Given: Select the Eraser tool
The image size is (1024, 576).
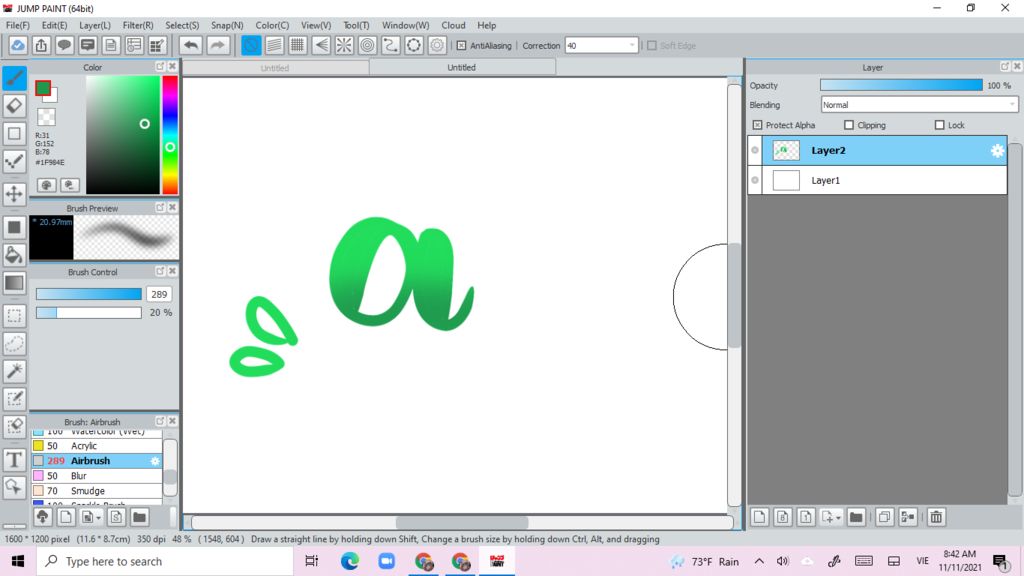Looking at the screenshot, I should tap(14, 106).
